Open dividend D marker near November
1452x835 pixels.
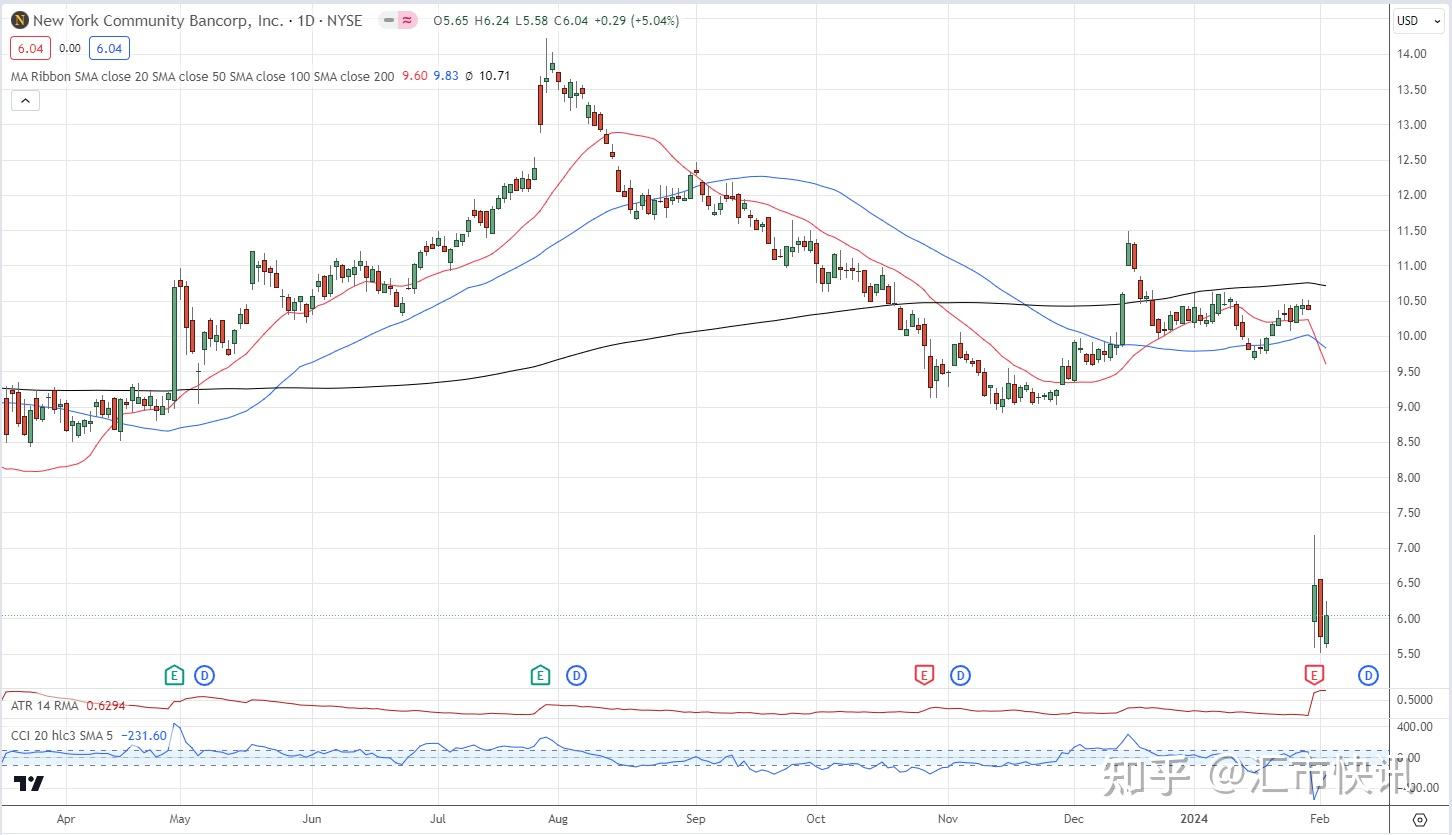961,676
